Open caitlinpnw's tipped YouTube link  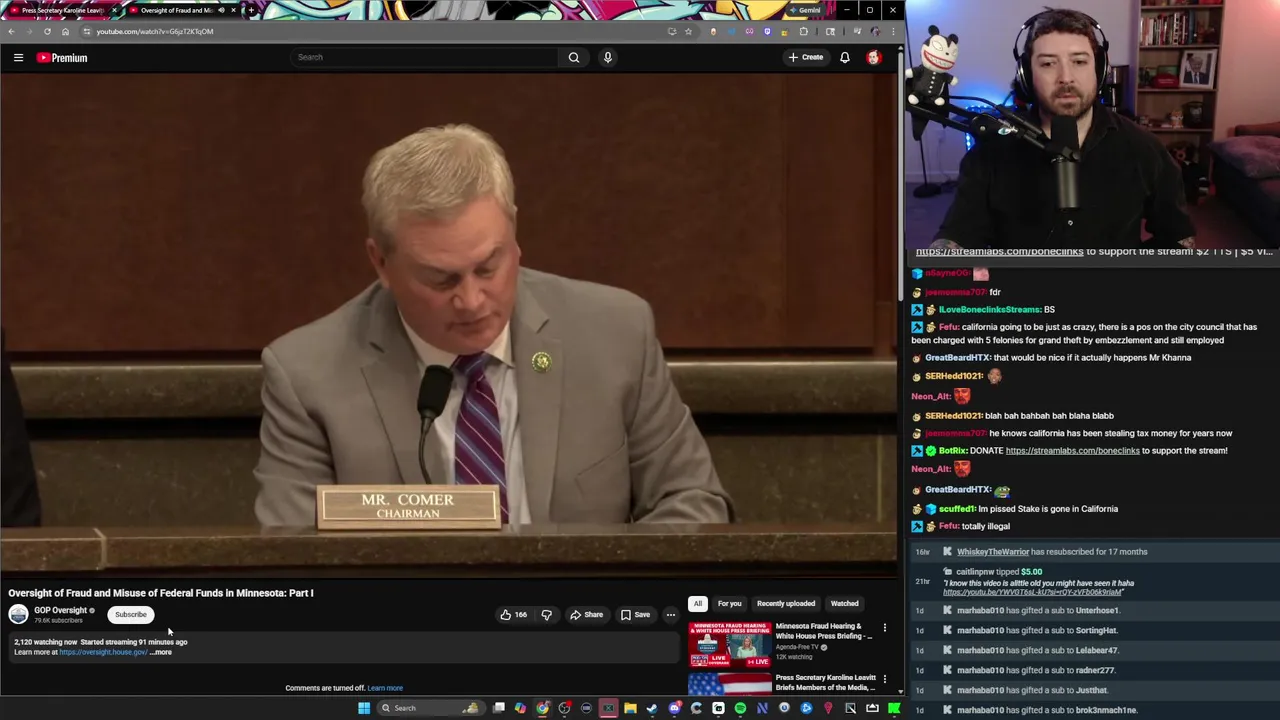click(x=1033, y=592)
